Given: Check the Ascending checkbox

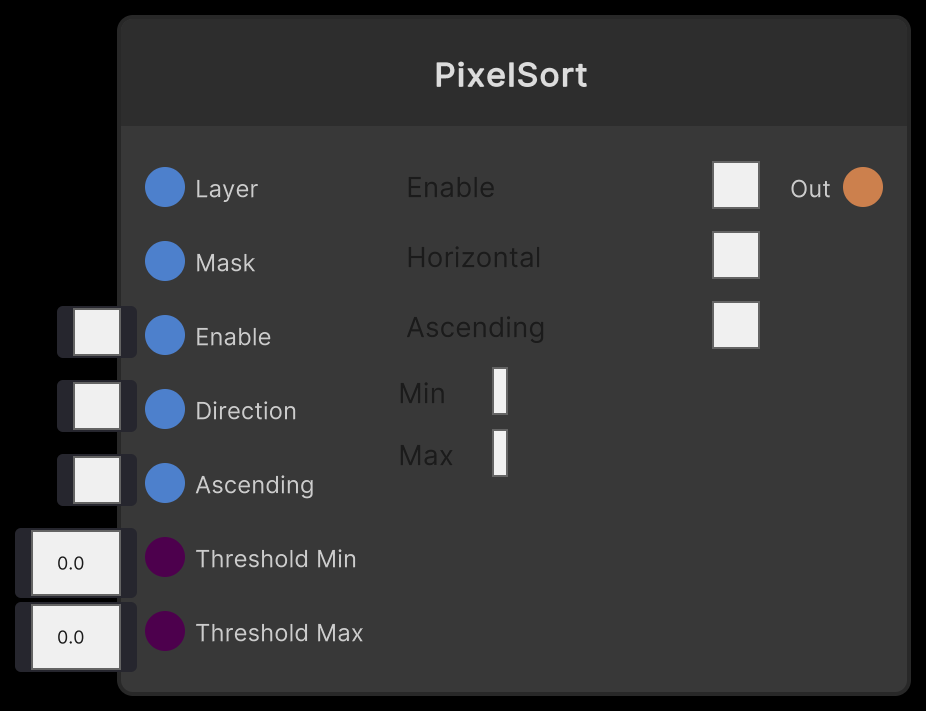Looking at the screenshot, I should tap(736, 325).
